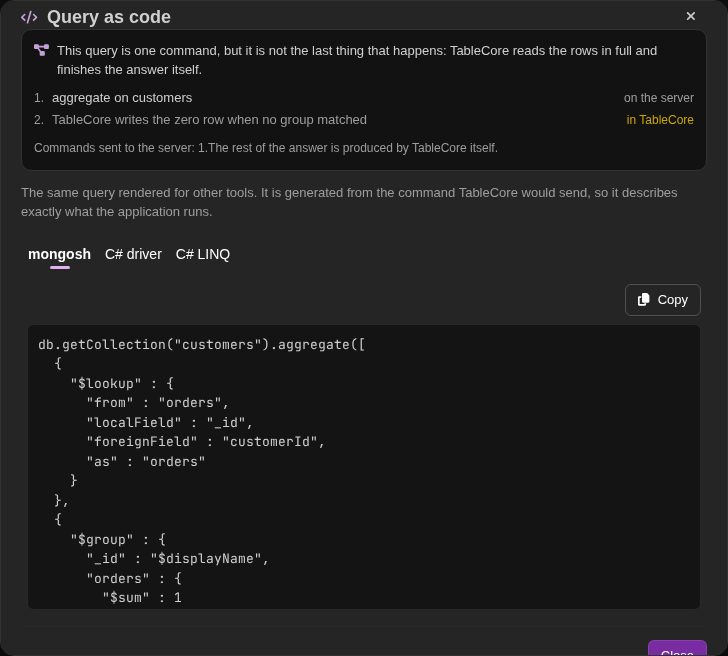This screenshot has height=656, width=728.
Task: Dismiss the dialog with the X icon
Action: pyautogui.click(x=690, y=16)
